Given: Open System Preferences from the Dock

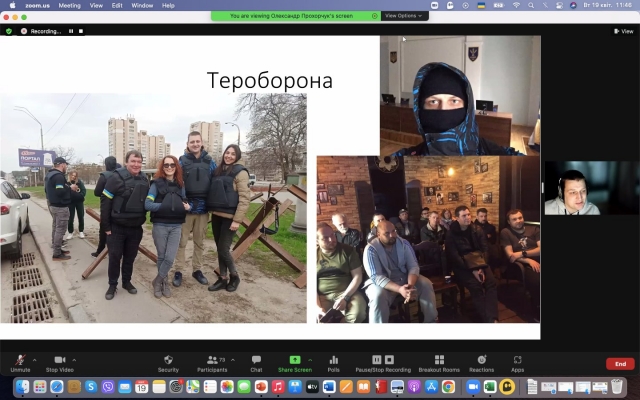Looking at the screenshot, I should (x=176, y=386).
